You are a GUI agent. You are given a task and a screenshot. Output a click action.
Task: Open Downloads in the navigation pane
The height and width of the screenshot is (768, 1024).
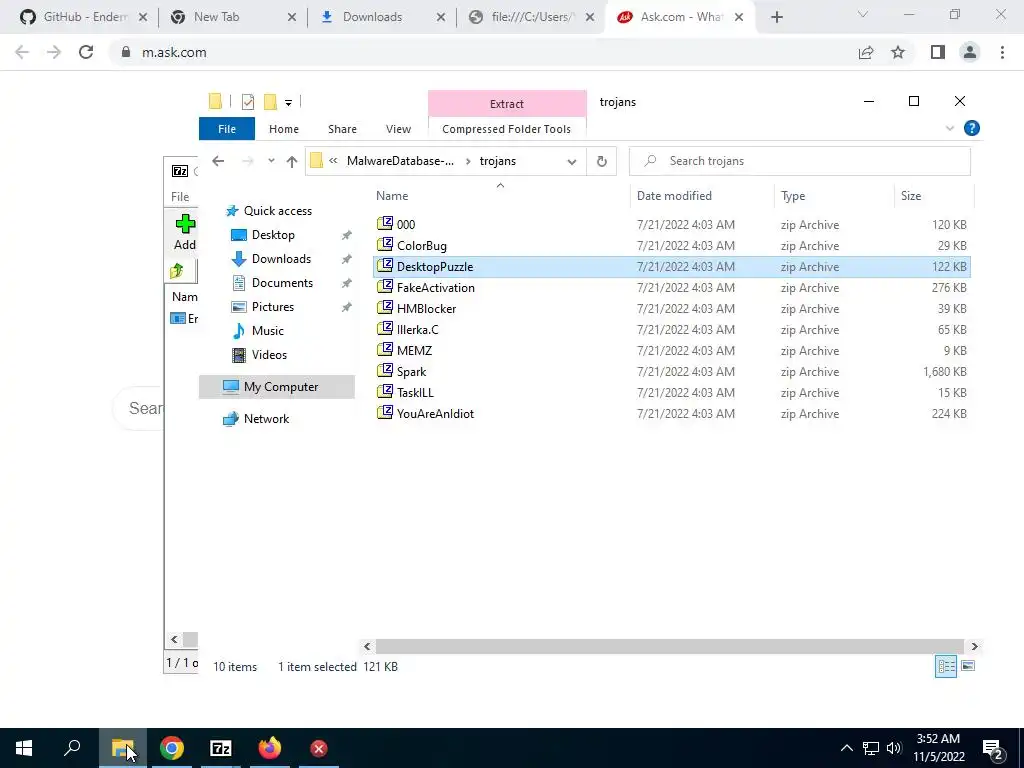click(281, 259)
